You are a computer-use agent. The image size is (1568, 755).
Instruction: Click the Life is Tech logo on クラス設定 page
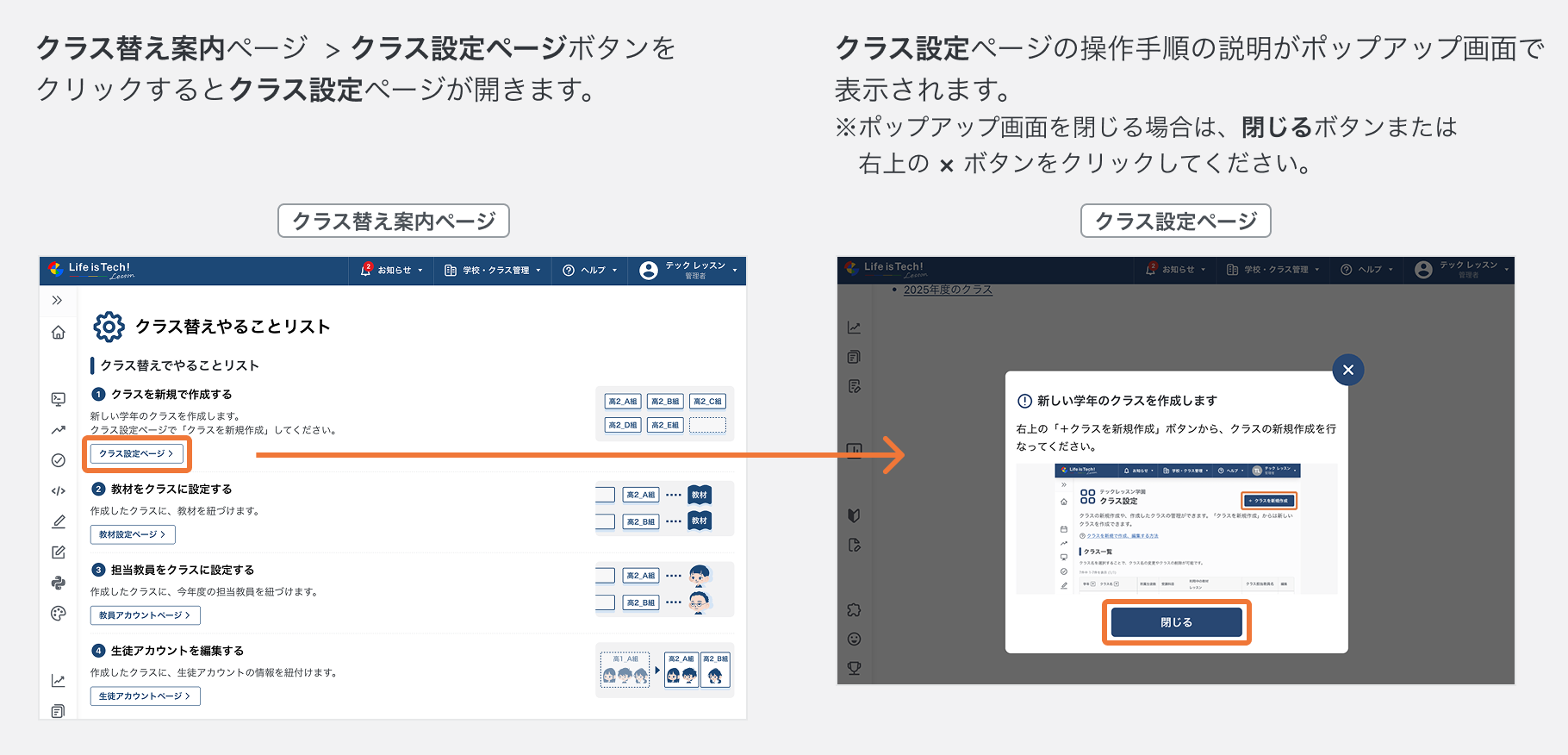click(x=886, y=269)
